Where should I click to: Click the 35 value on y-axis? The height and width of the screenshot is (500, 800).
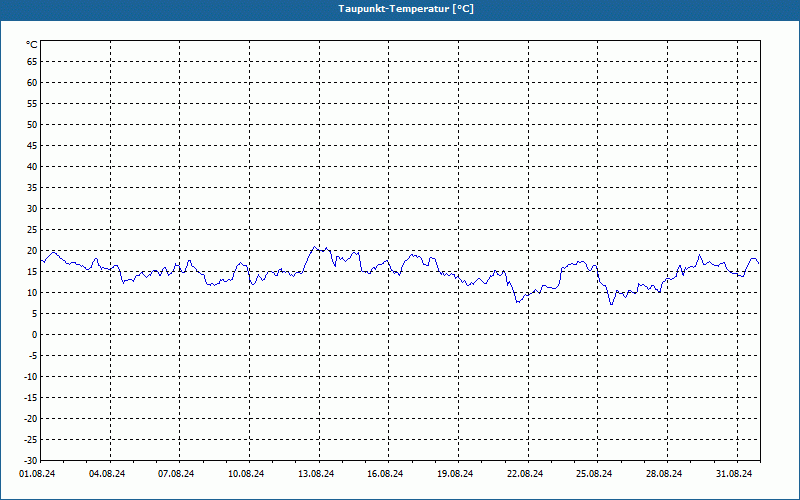click(32, 188)
